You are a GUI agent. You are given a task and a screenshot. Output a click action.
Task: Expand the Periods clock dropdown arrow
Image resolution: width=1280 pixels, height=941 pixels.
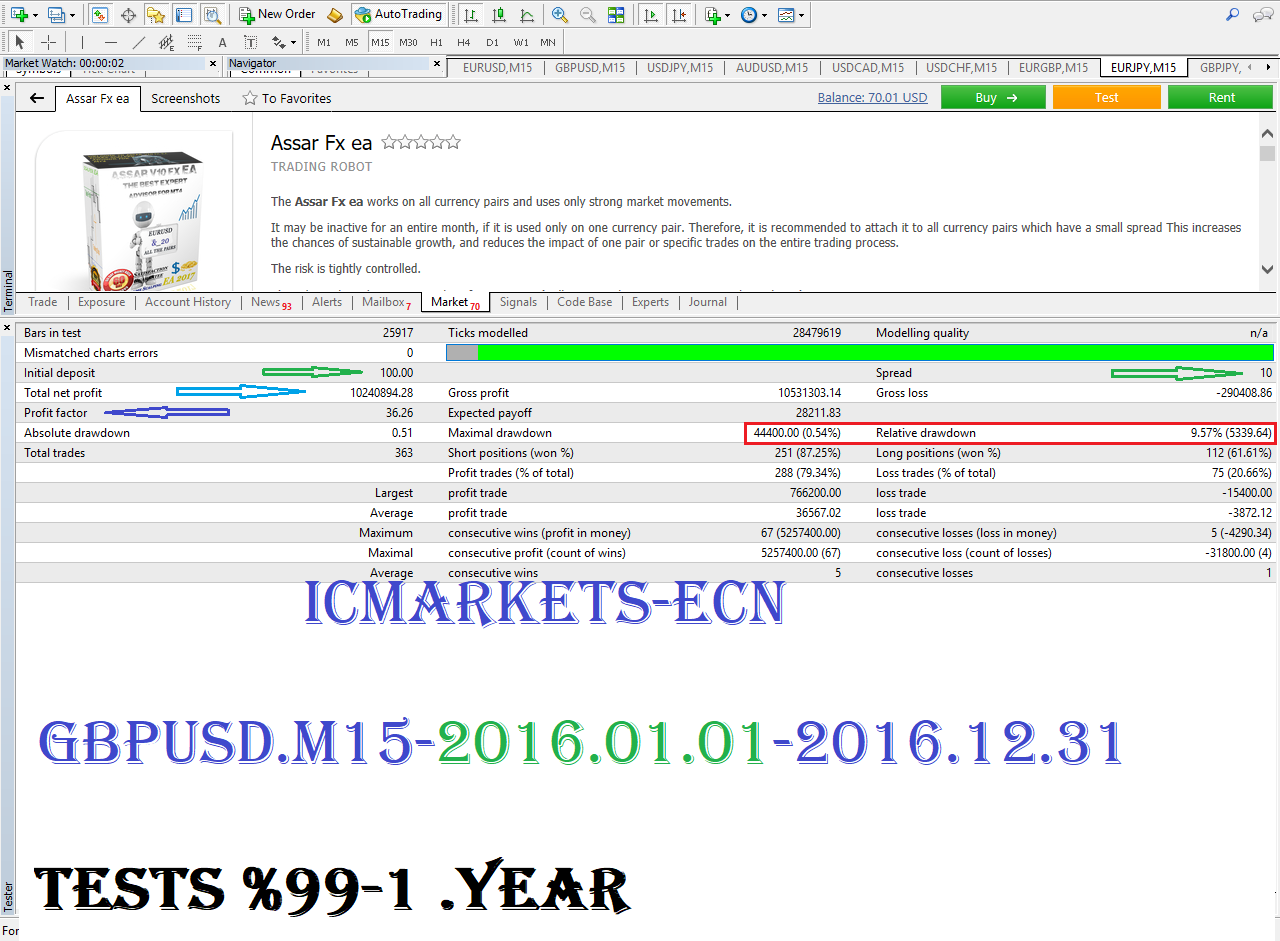click(764, 15)
